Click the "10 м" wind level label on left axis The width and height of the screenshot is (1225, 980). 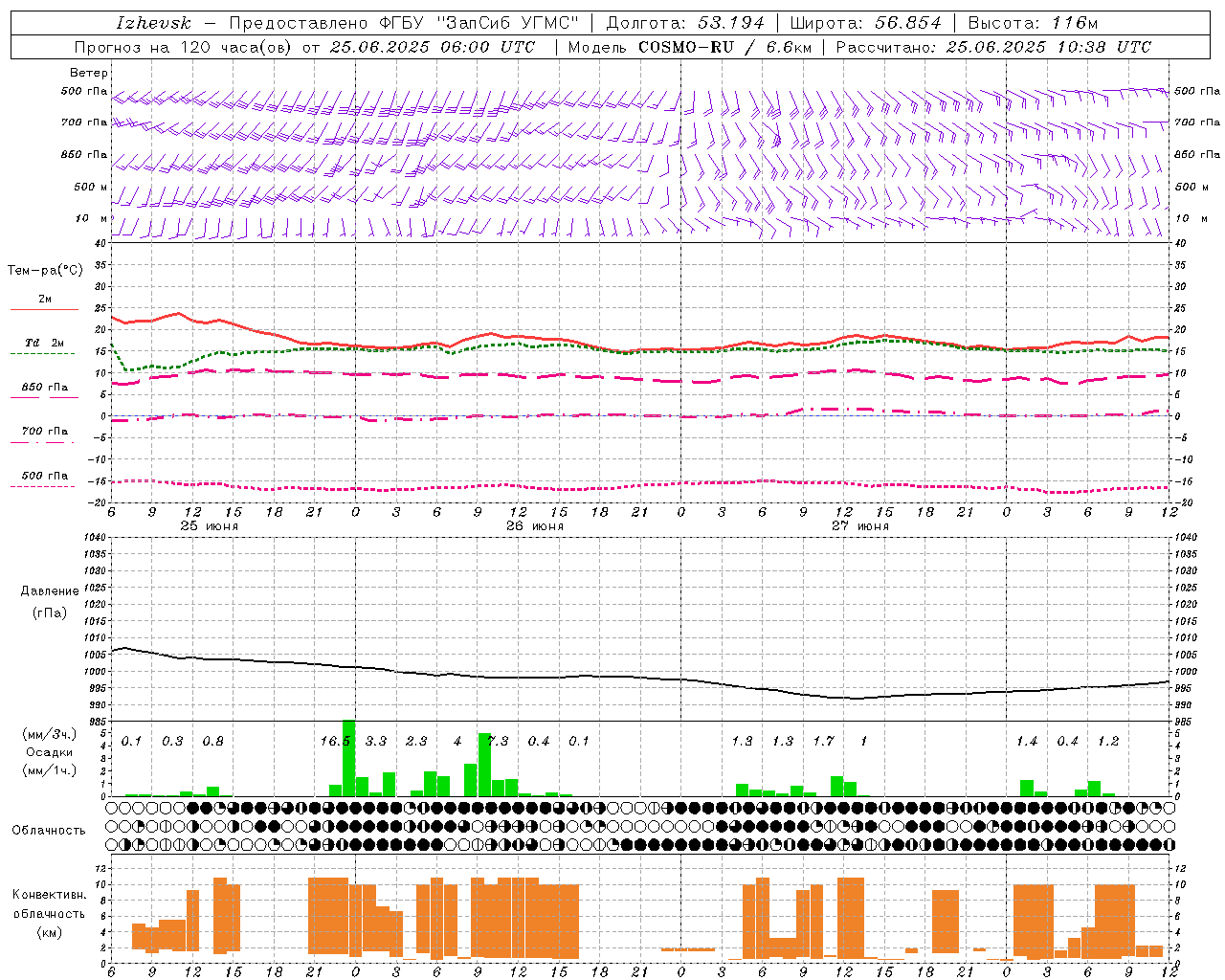pyautogui.click(x=92, y=218)
